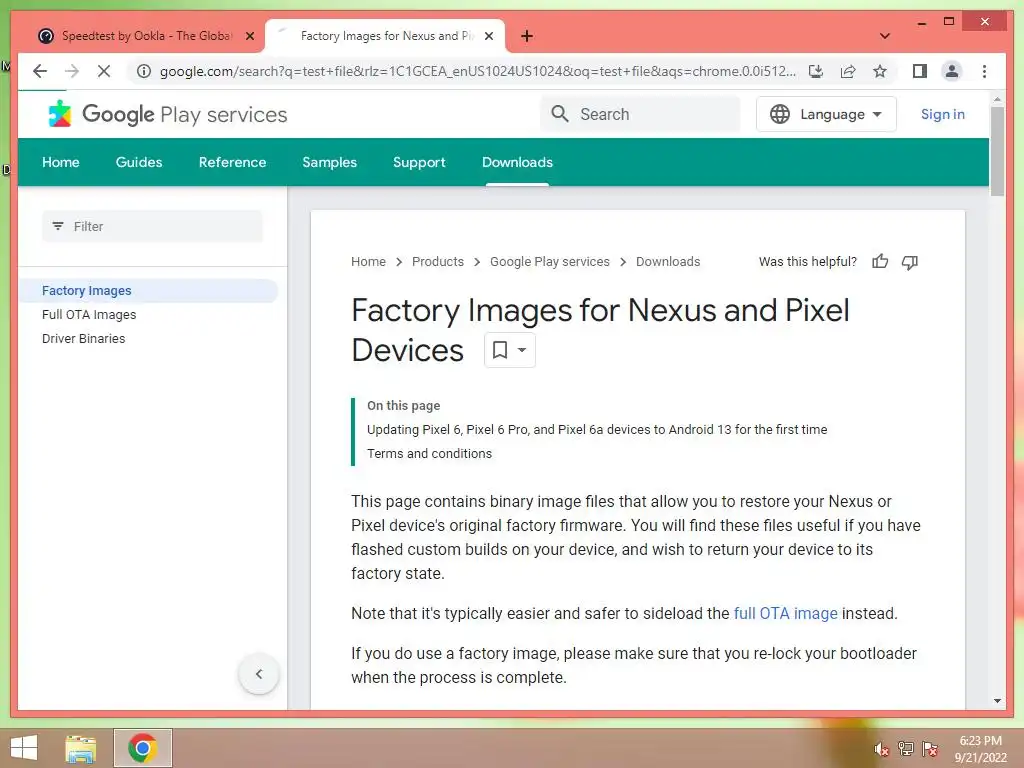The image size is (1024, 768).
Task: Open the Samples tab
Action: (329, 162)
